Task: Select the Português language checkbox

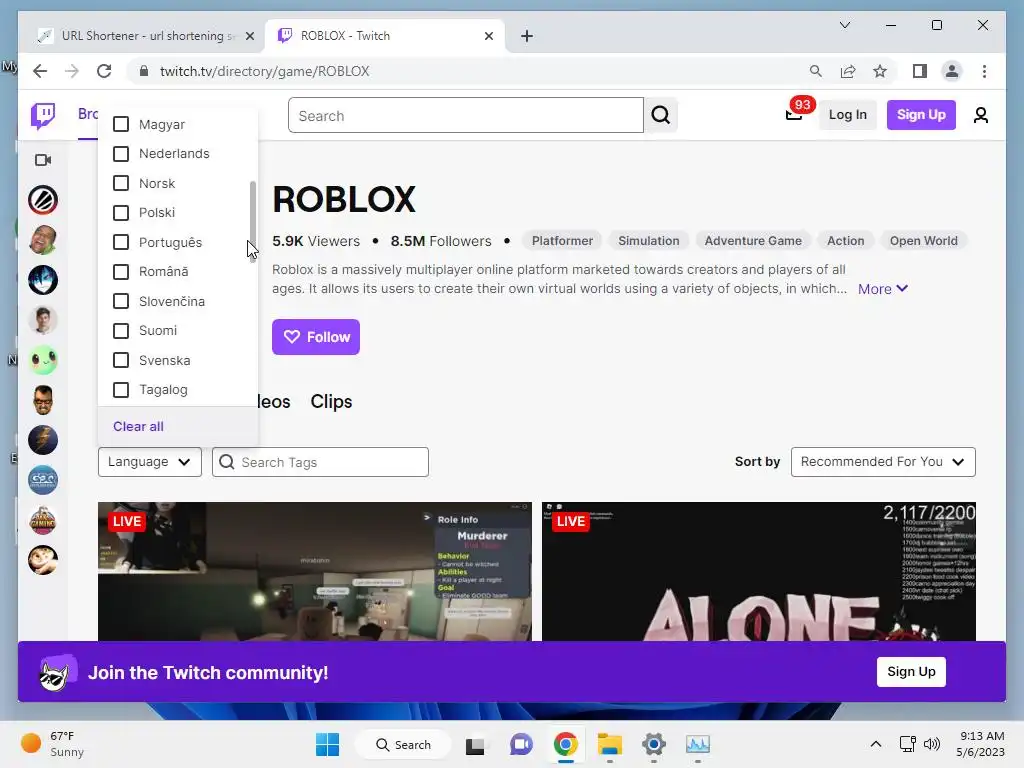Action: click(121, 242)
